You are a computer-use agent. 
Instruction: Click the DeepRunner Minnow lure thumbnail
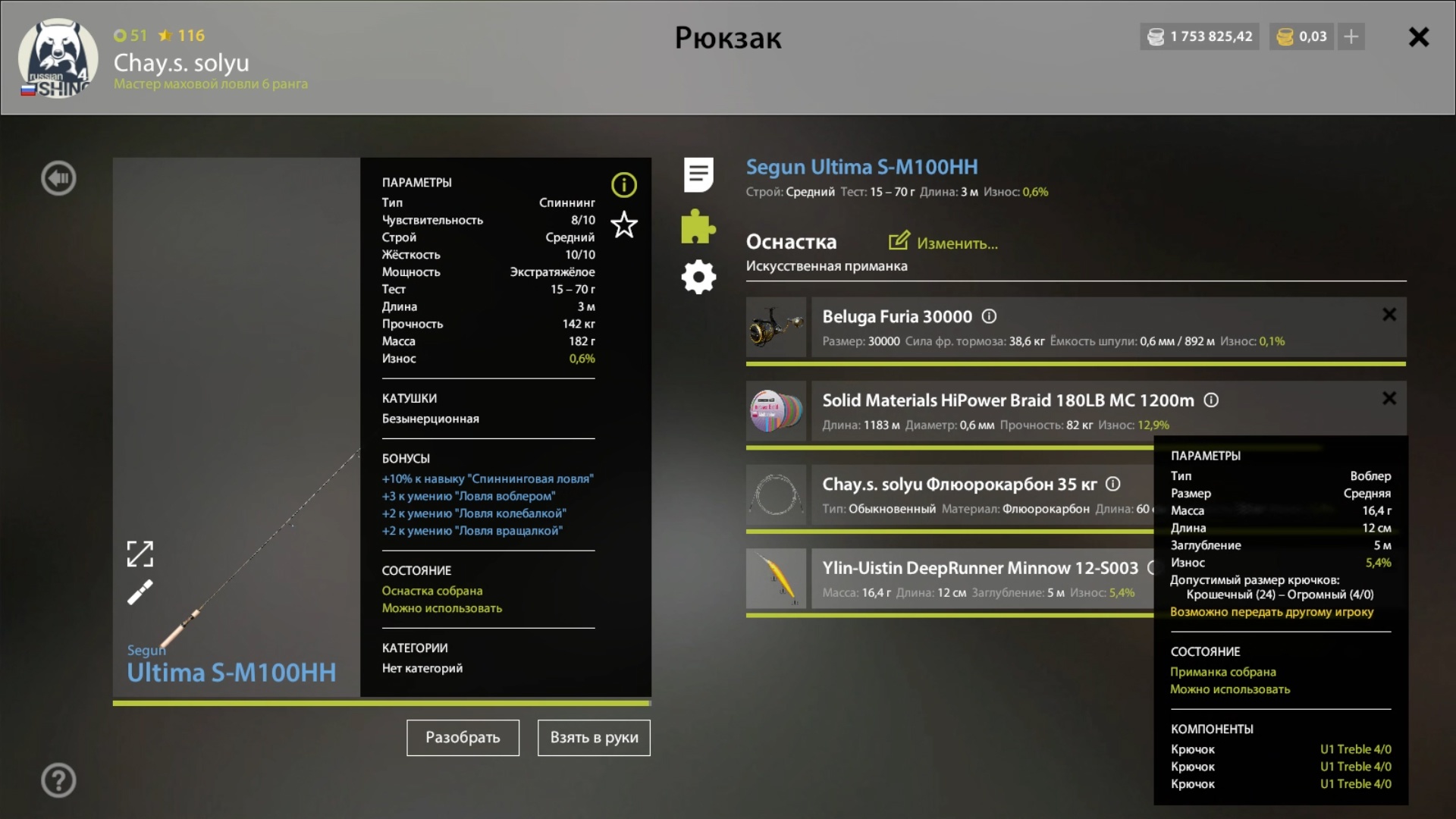click(x=776, y=579)
